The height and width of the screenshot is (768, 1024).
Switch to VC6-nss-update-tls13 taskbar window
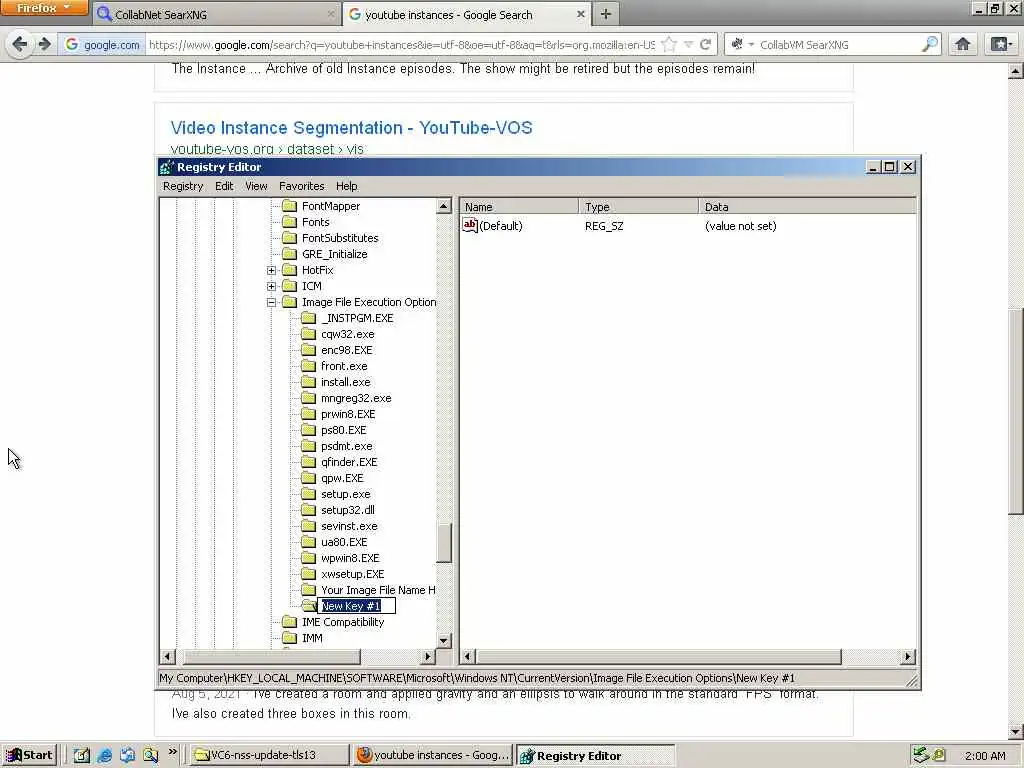point(269,756)
